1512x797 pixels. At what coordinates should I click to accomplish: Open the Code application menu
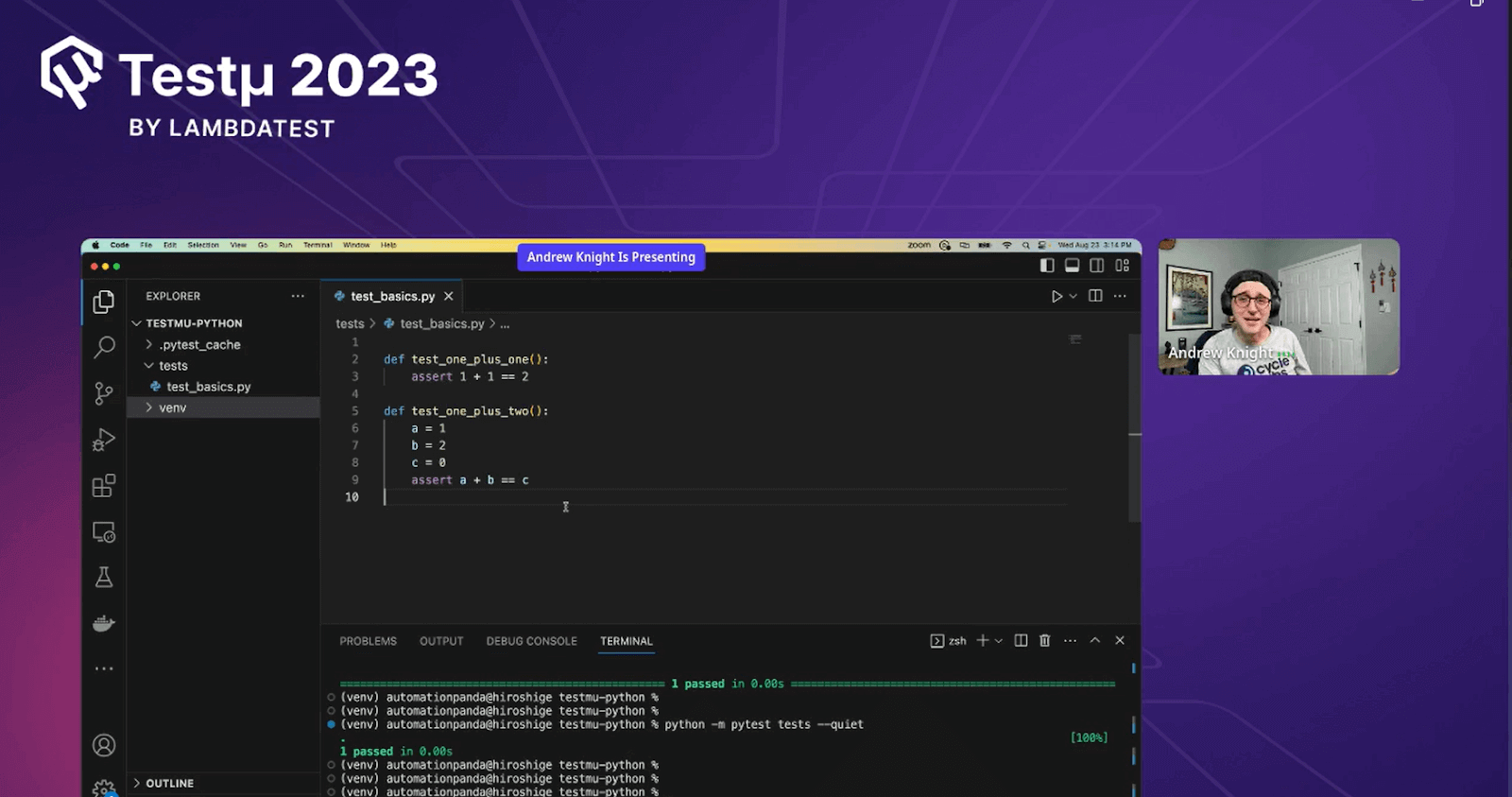pyautogui.click(x=119, y=245)
